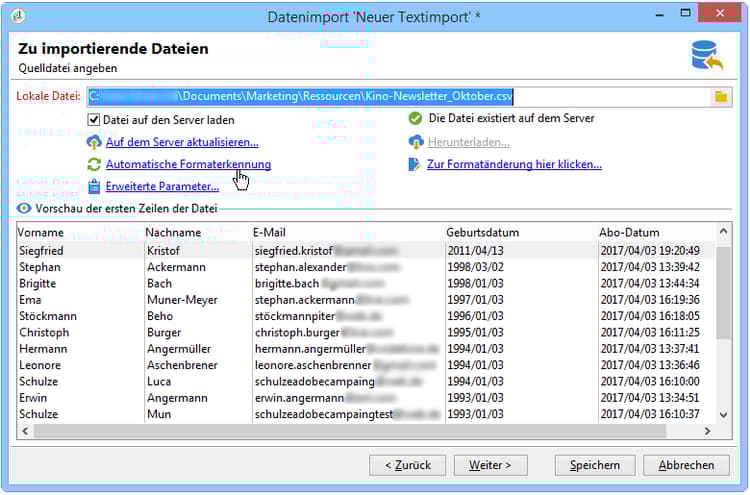This screenshot has height=495, width=750.
Task: Click the 'Speichern' button
Action: tap(595, 465)
